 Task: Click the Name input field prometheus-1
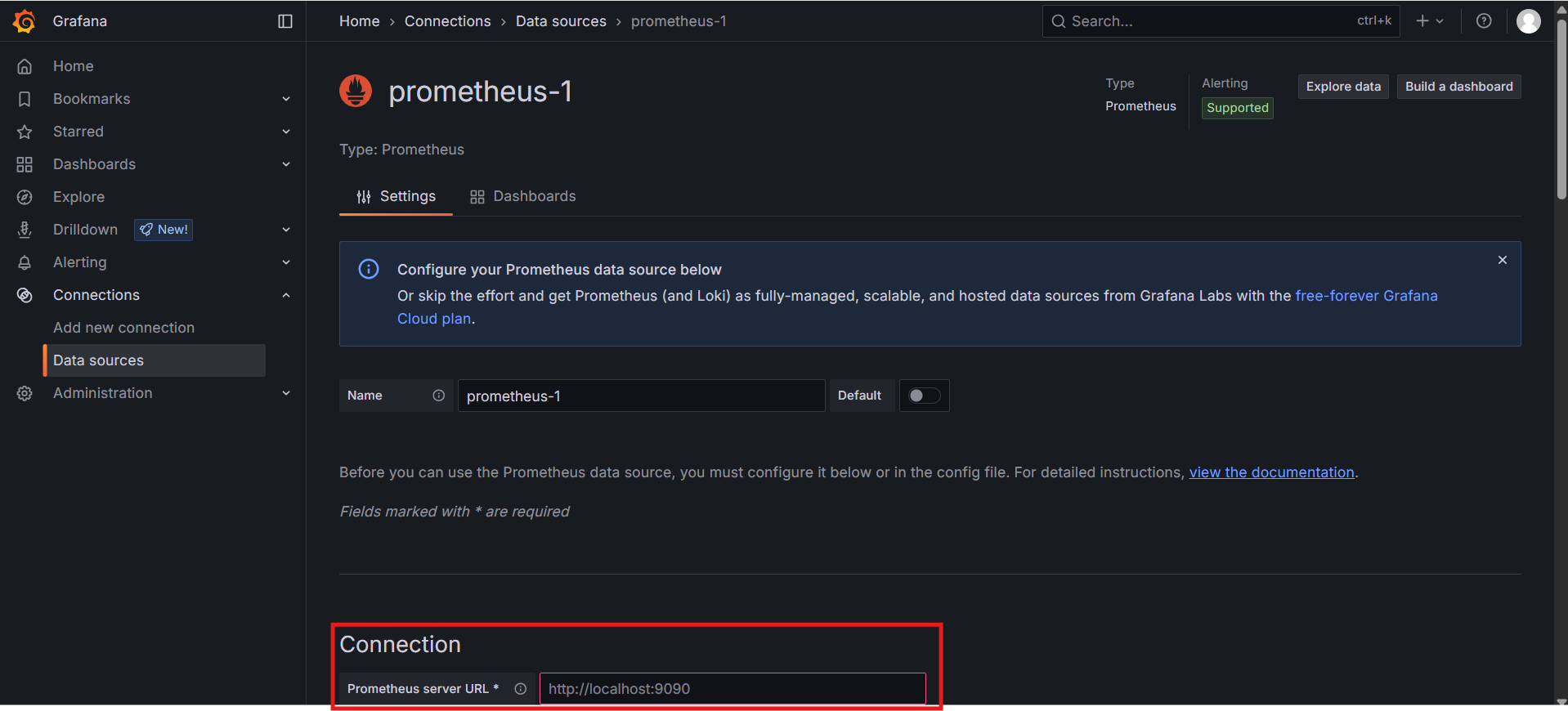click(x=641, y=396)
